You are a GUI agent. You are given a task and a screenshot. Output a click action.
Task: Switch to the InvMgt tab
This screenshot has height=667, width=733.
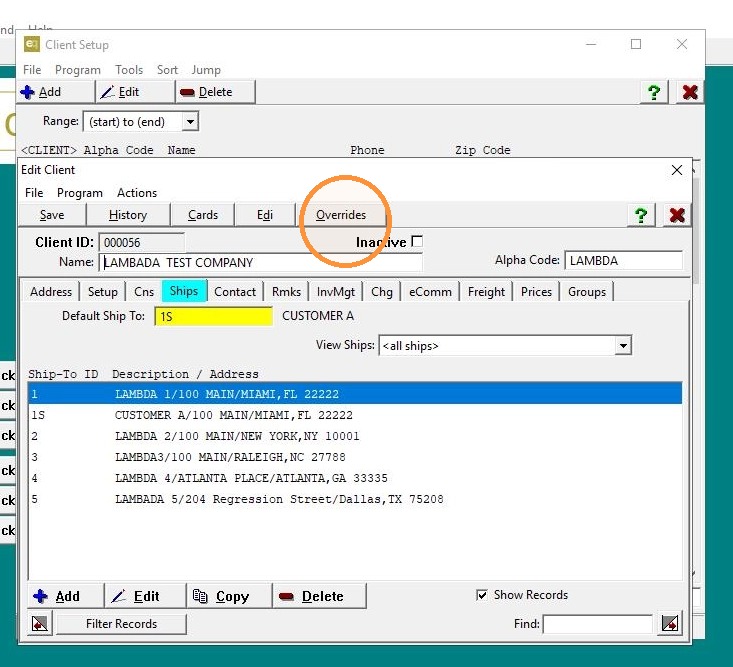coord(336,292)
